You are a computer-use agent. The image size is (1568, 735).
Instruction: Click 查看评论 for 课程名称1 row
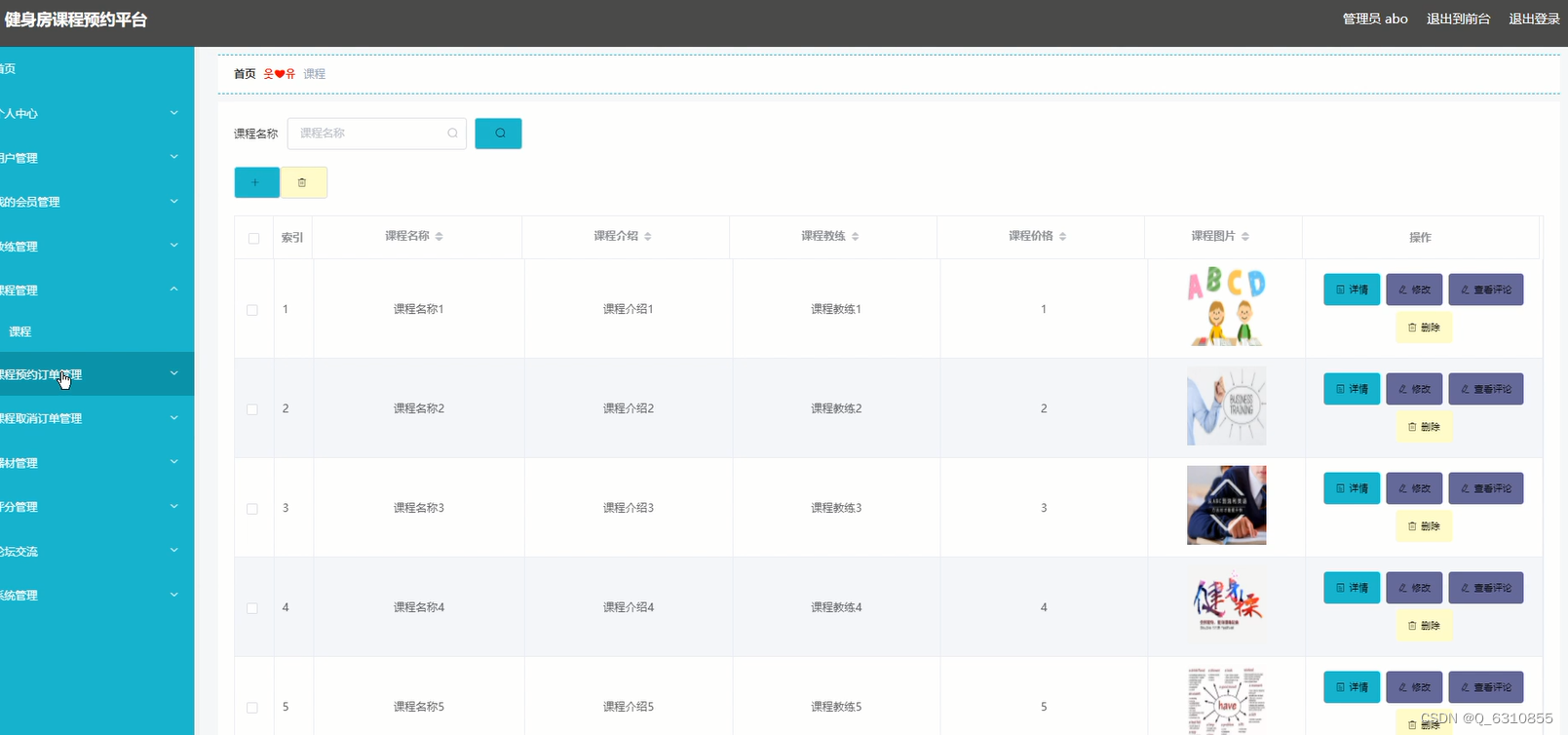[x=1485, y=290]
